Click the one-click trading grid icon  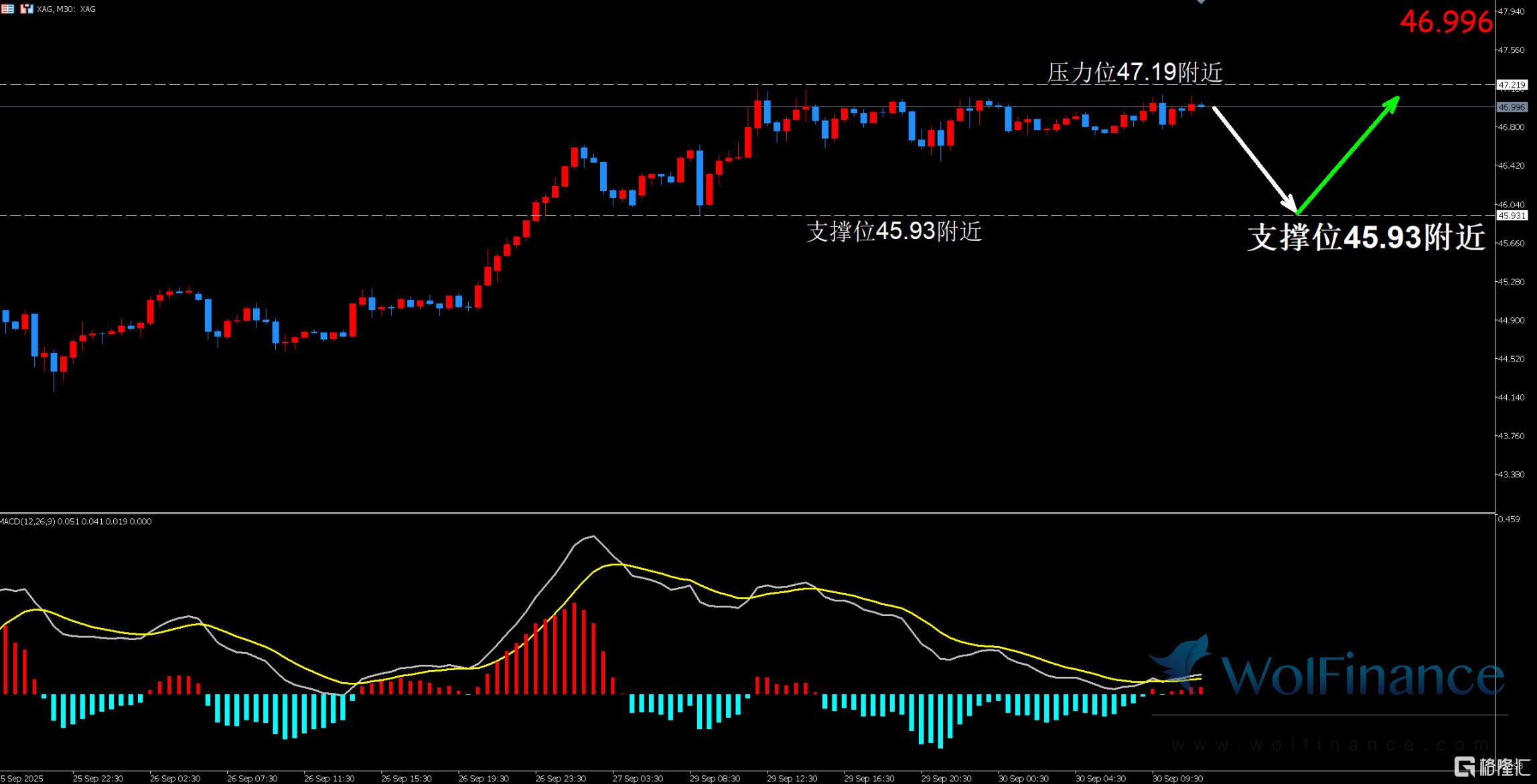[7, 9]
